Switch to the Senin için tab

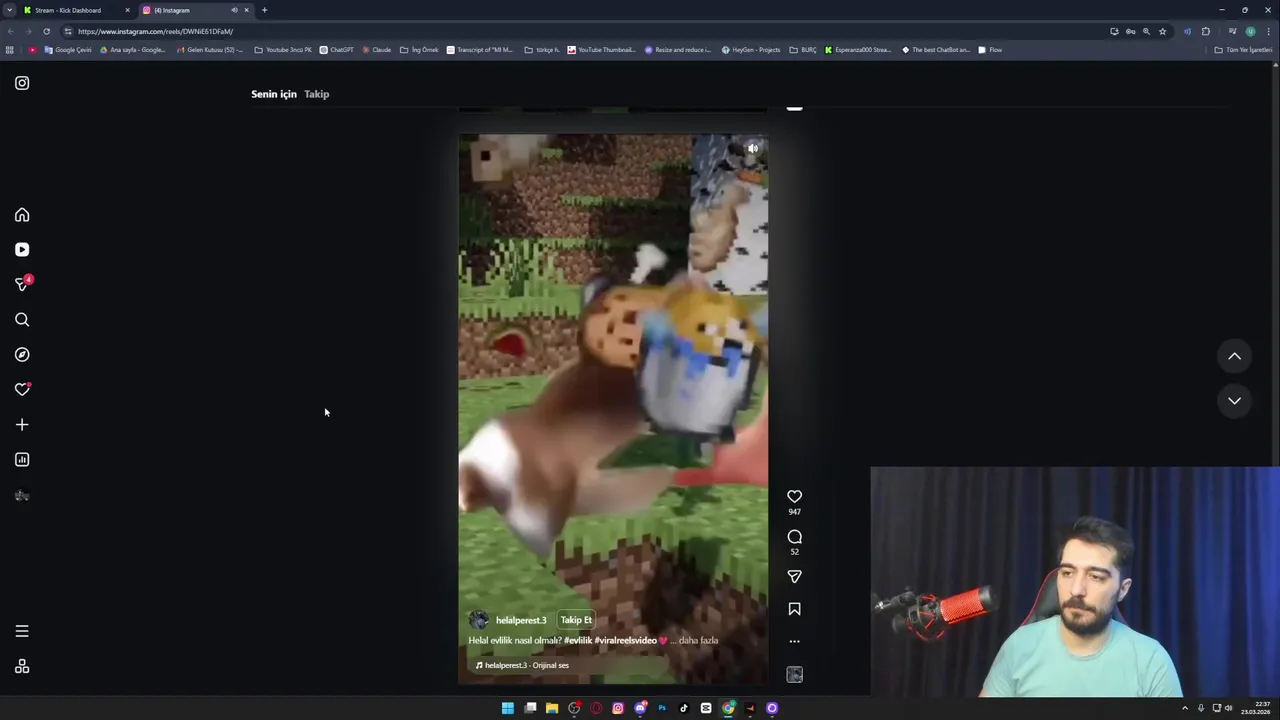274,94
